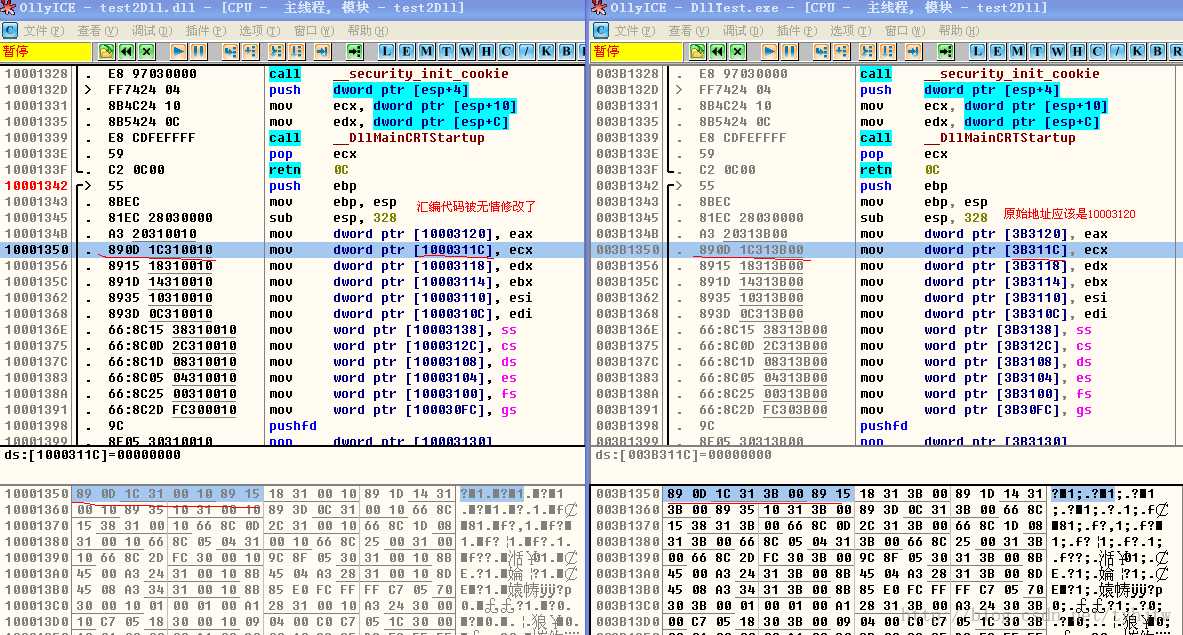Click Go to address icon in test2Dll.dll window
Viewport: 1183px width, 635px height.
(x=355, y=51)
